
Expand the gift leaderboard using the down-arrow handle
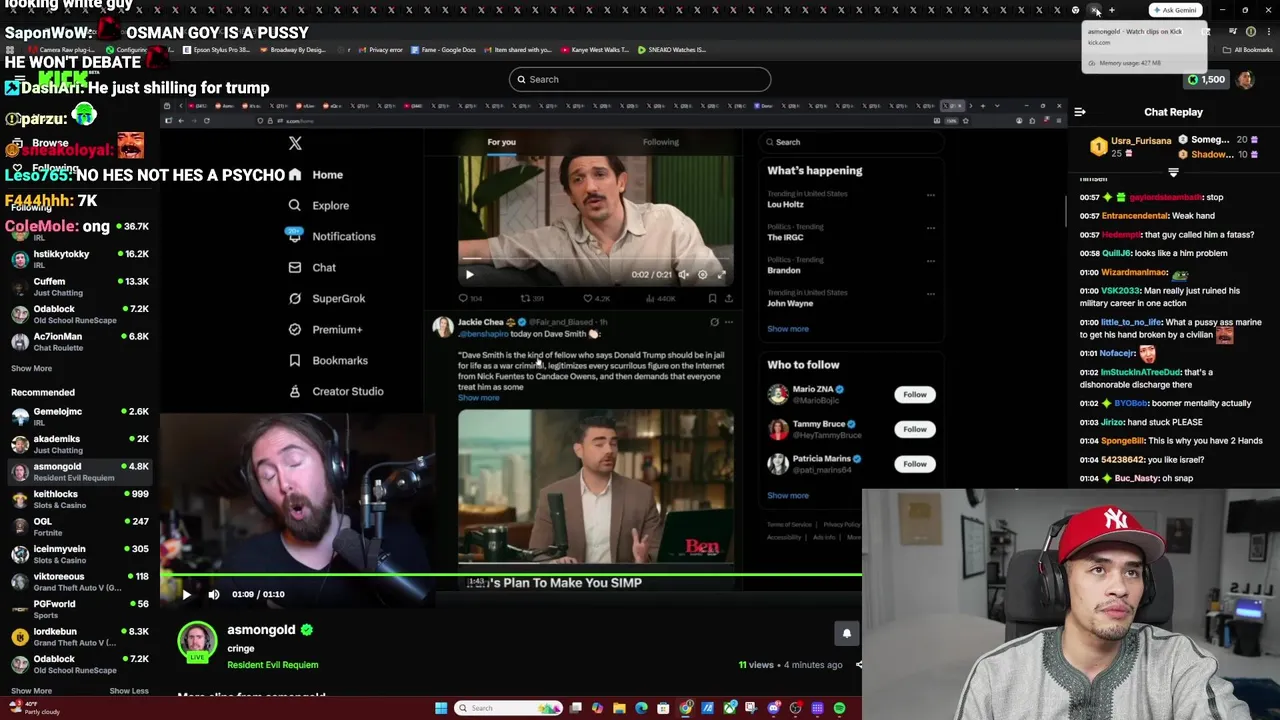coord(1173,172)
